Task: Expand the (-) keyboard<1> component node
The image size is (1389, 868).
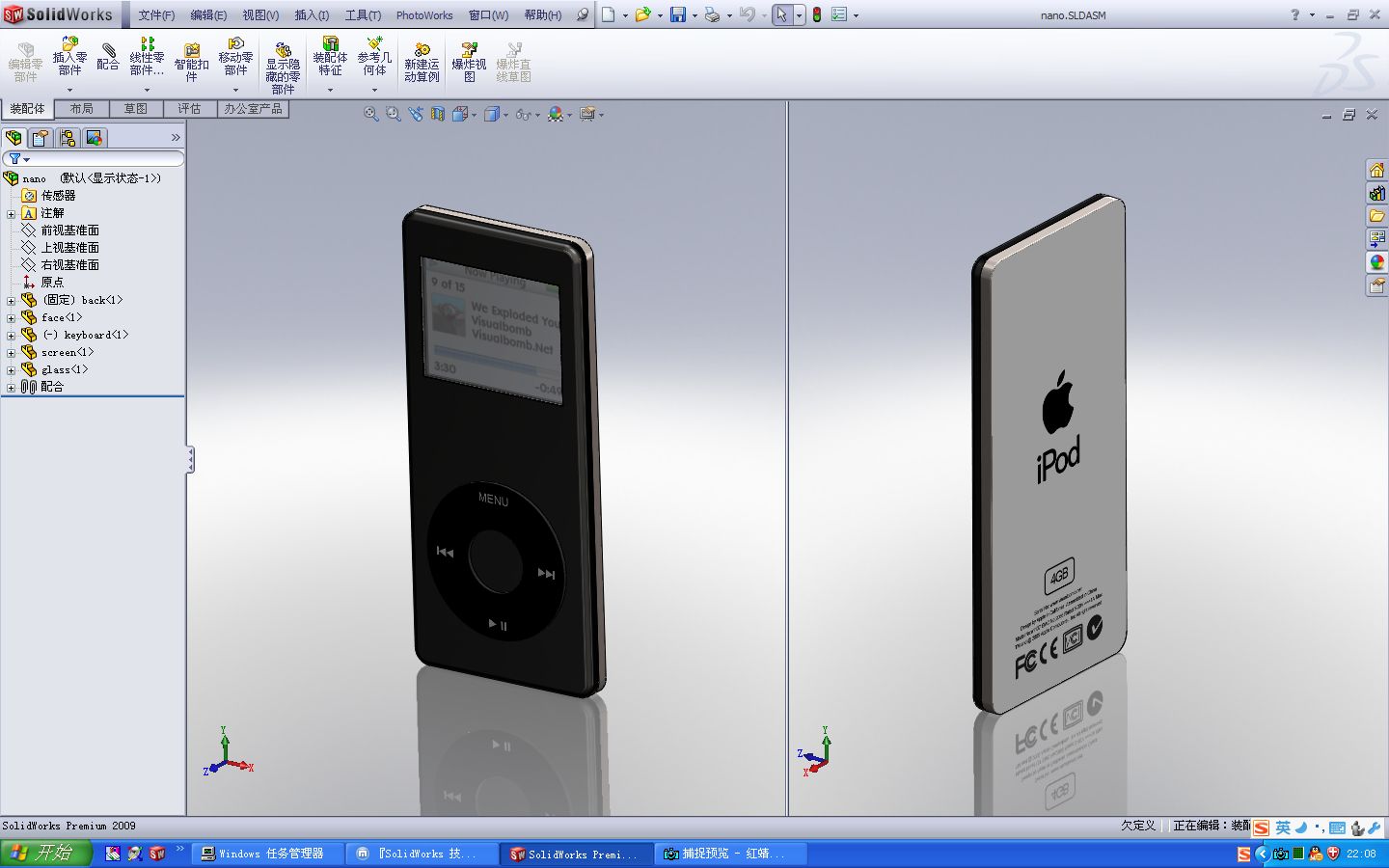Action: 11,336
